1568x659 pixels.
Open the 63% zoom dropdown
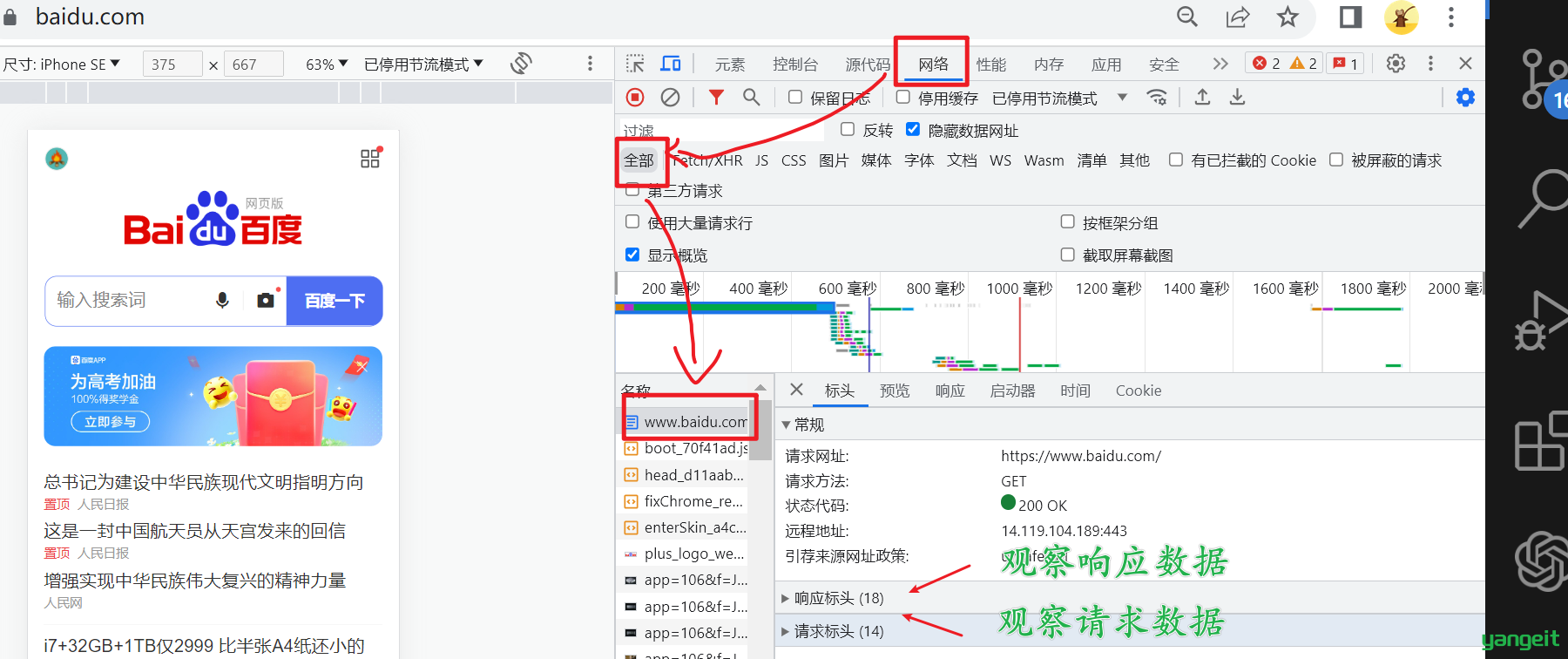327,65
